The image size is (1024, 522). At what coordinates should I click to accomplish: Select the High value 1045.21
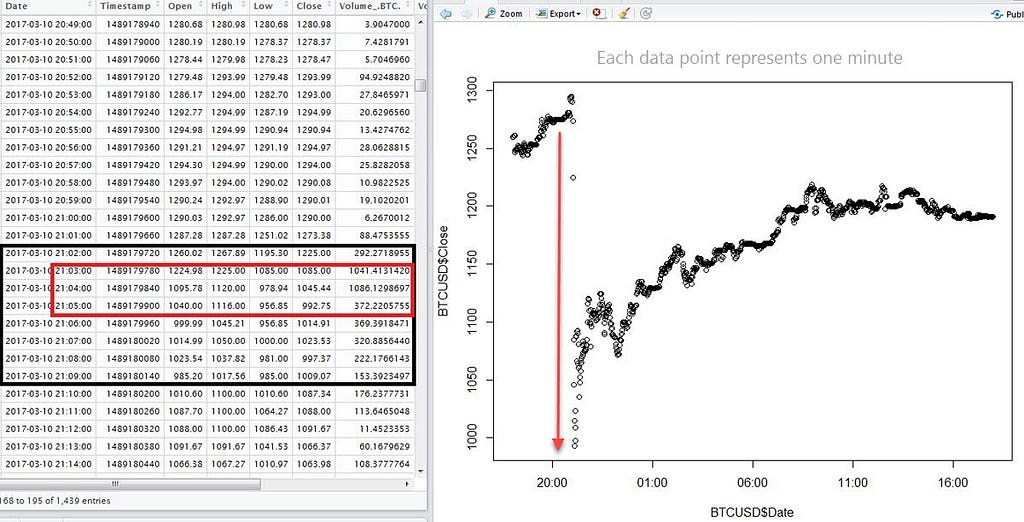[x=227, y=323]
